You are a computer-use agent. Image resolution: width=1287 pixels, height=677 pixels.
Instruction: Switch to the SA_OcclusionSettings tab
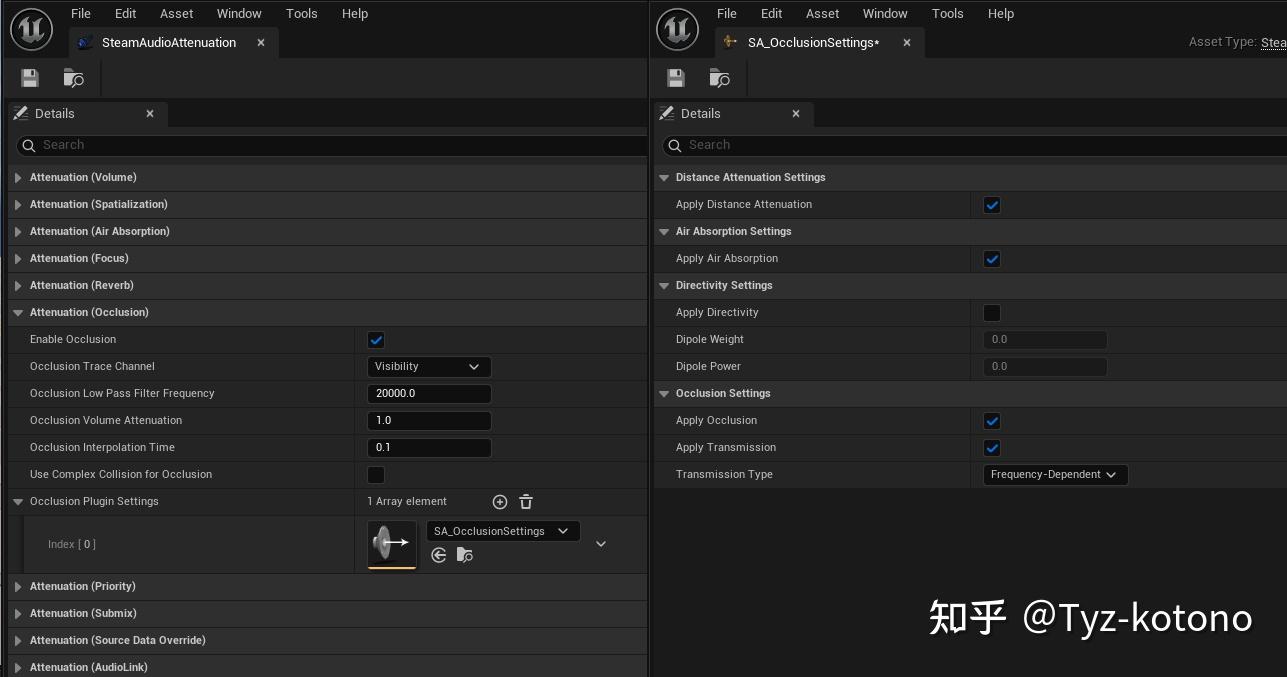812,42
